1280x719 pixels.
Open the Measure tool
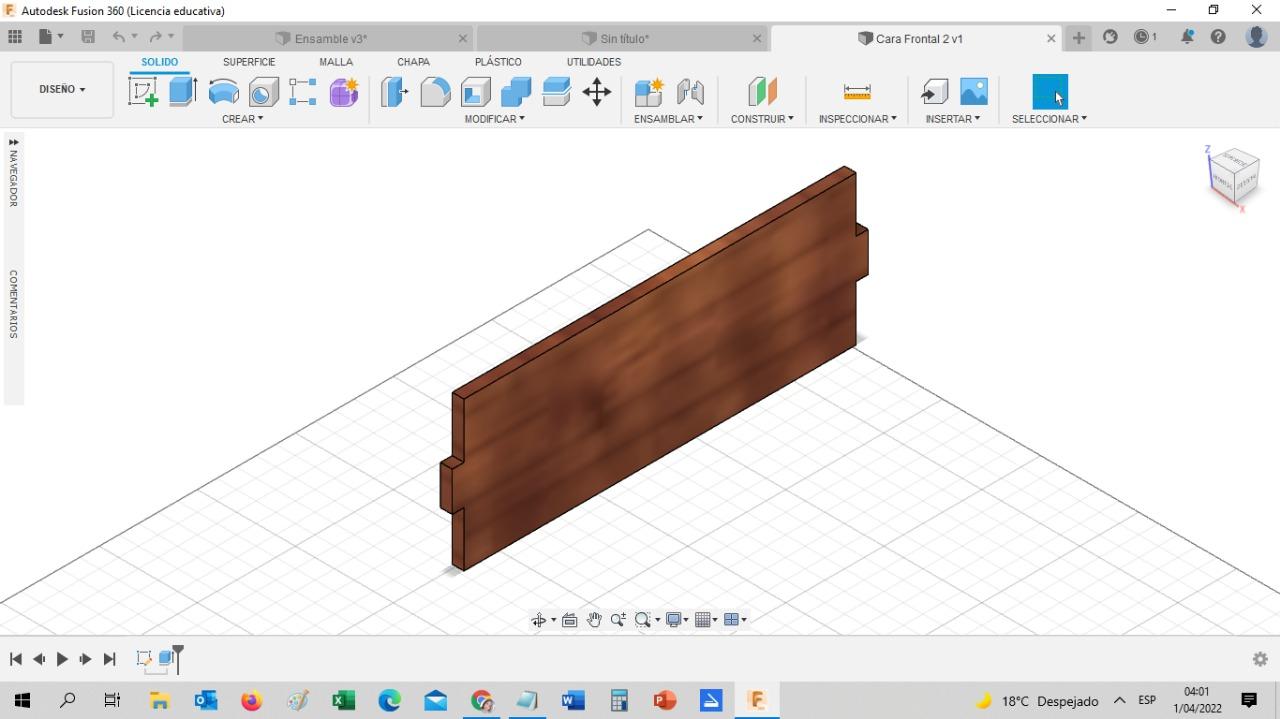coord(857,92)
